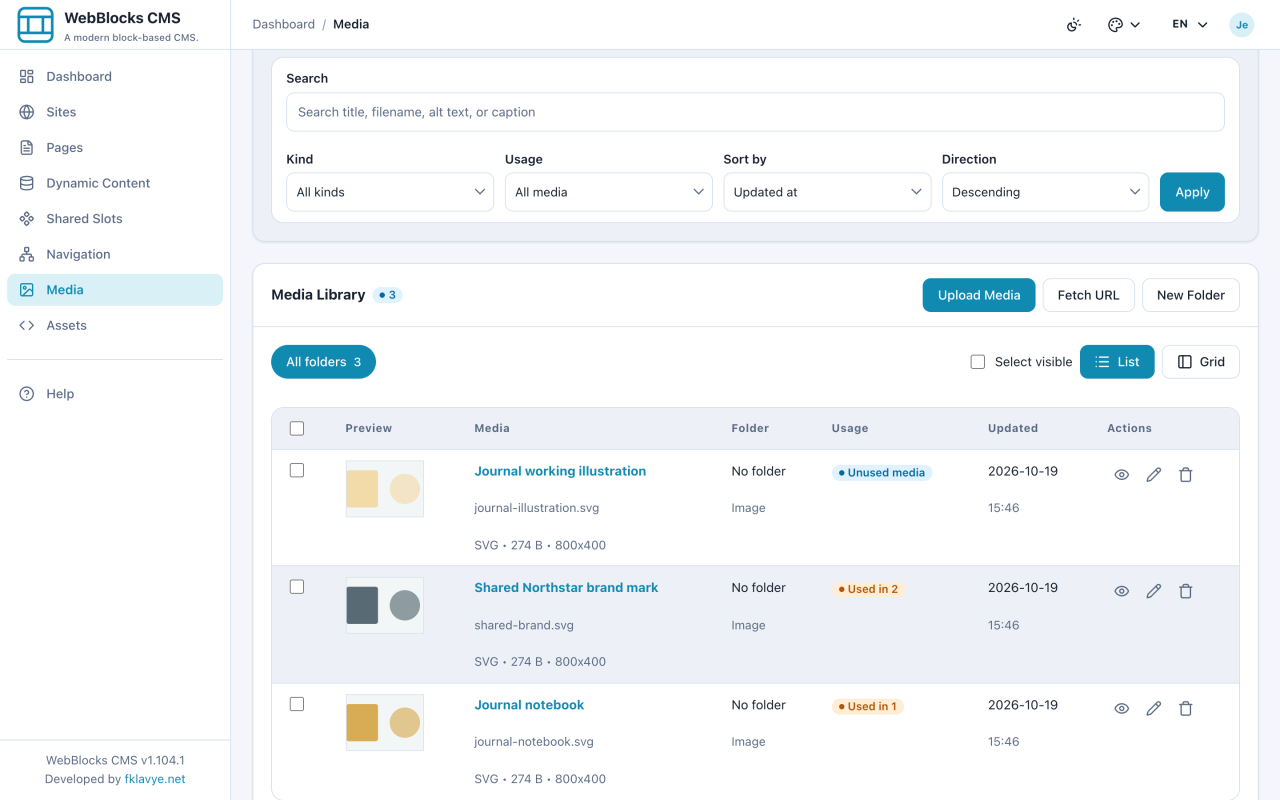Open the Journal notebook preview thumbnail
Screen dimensions: 1280x800
[x=385, y=722]
